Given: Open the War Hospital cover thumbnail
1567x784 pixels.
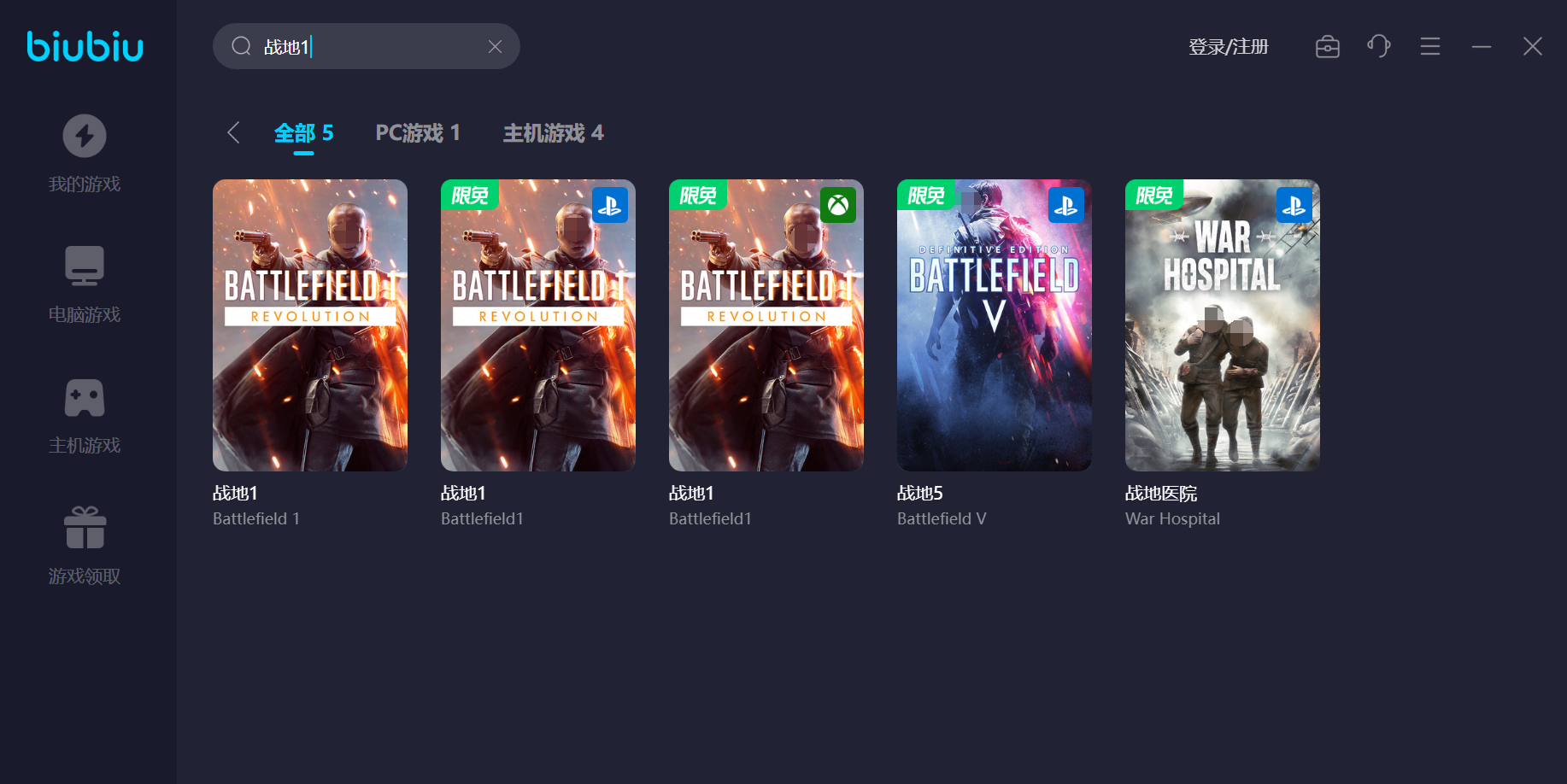Looking at the screenshot, I should (1223, 325).
